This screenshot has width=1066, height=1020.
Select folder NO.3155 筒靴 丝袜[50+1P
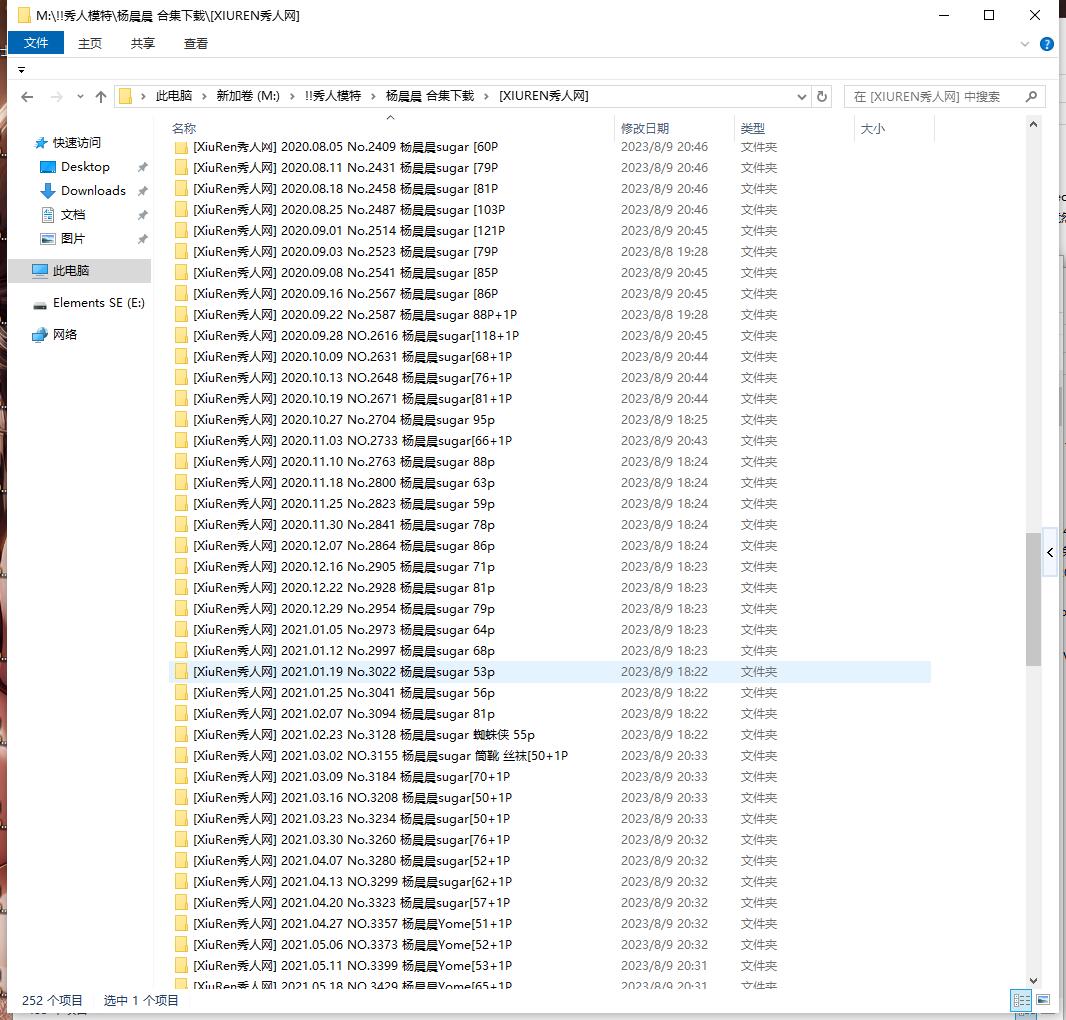tap(381, 756)
